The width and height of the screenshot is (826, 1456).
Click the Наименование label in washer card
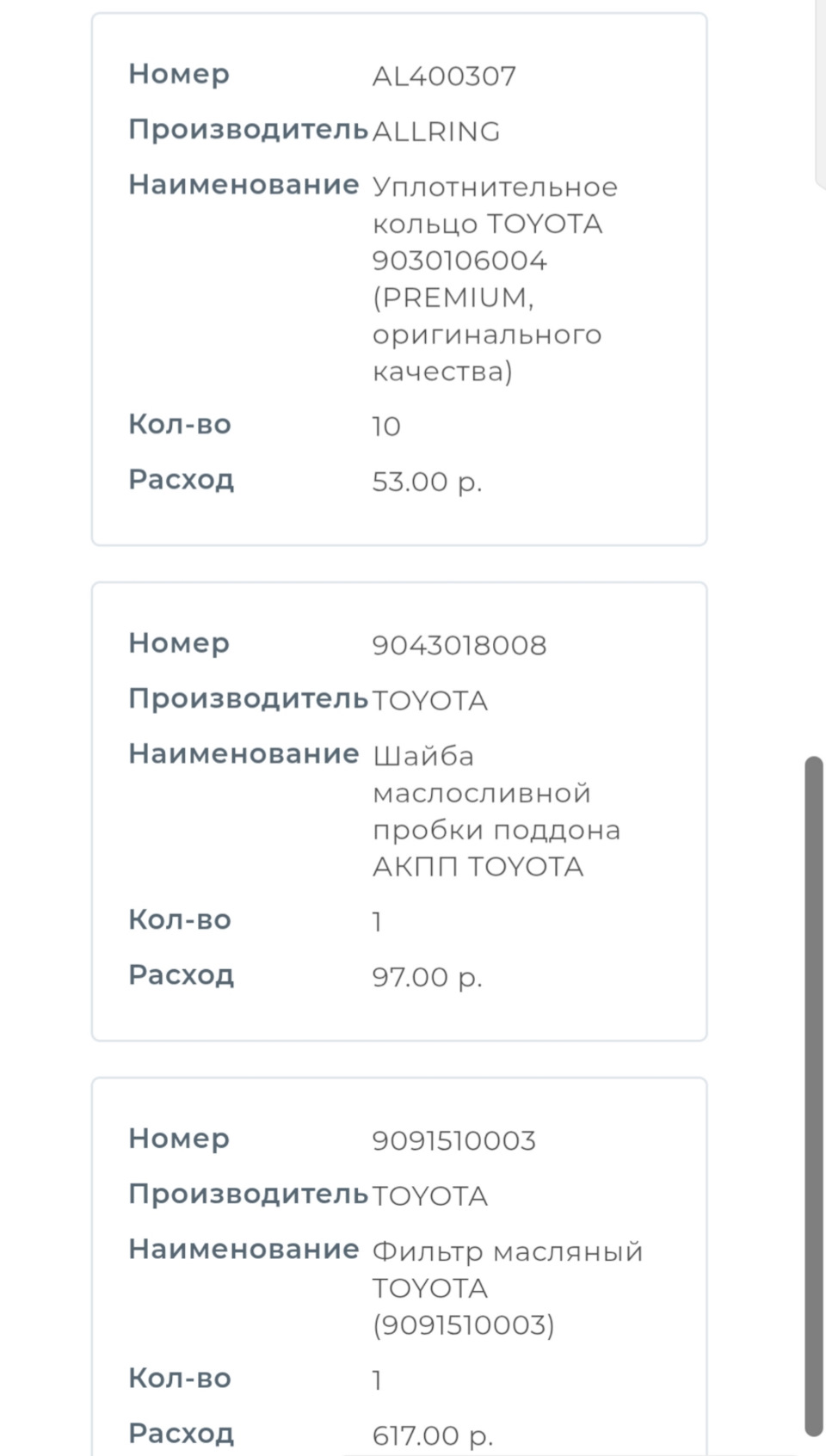tap(243, 753)
